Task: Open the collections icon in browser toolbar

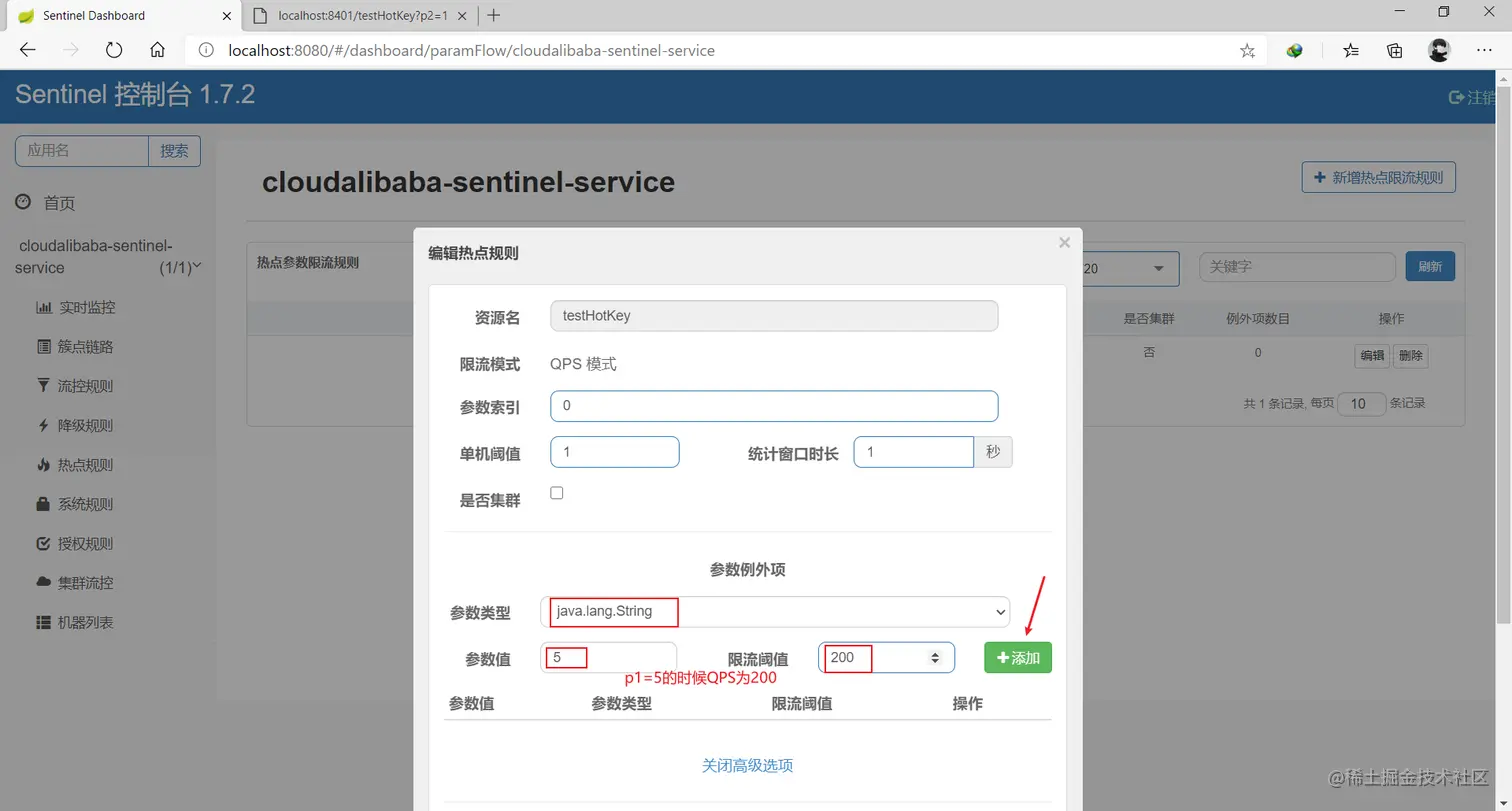Action: pos(1395,50)
